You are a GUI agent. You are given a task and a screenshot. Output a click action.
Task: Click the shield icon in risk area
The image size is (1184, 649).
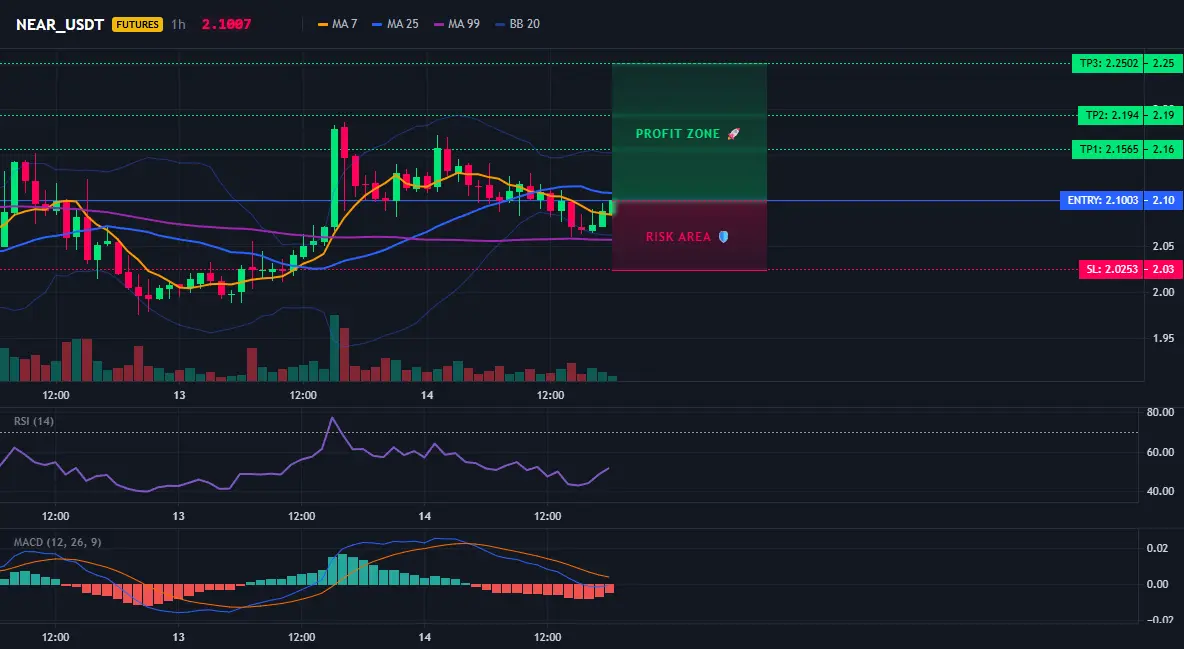click(723, 236)
